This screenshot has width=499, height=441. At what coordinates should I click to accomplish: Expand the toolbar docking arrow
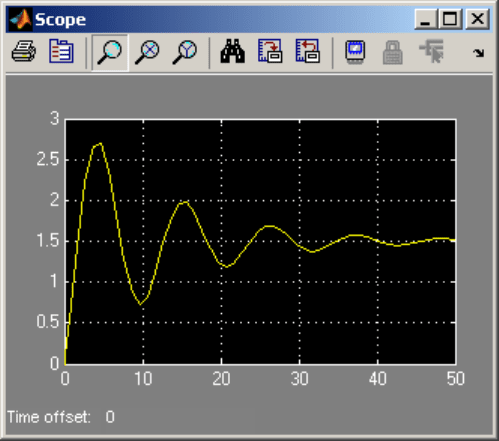point(479,53)
